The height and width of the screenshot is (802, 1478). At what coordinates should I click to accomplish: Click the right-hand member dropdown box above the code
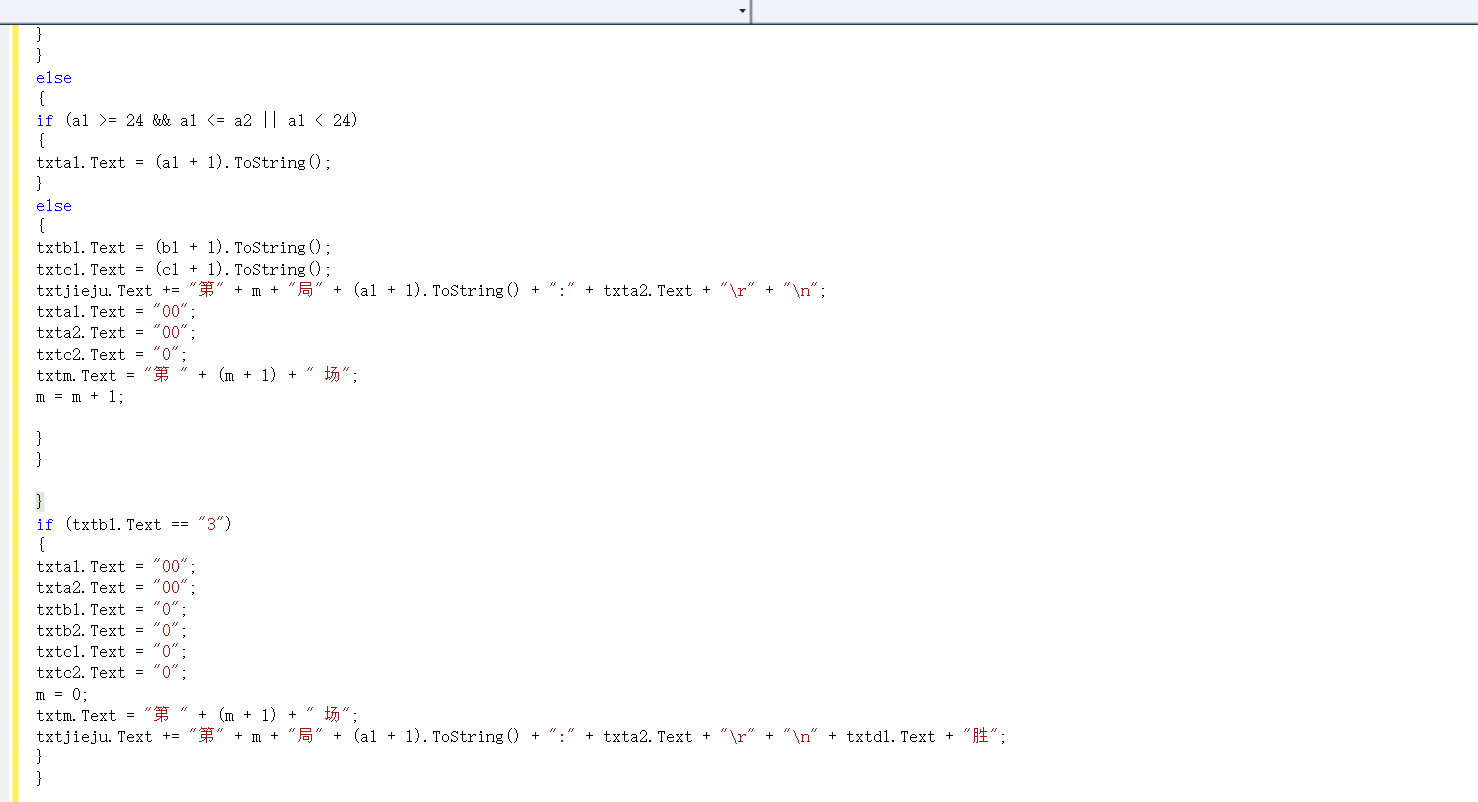(x=1115, y=11)
